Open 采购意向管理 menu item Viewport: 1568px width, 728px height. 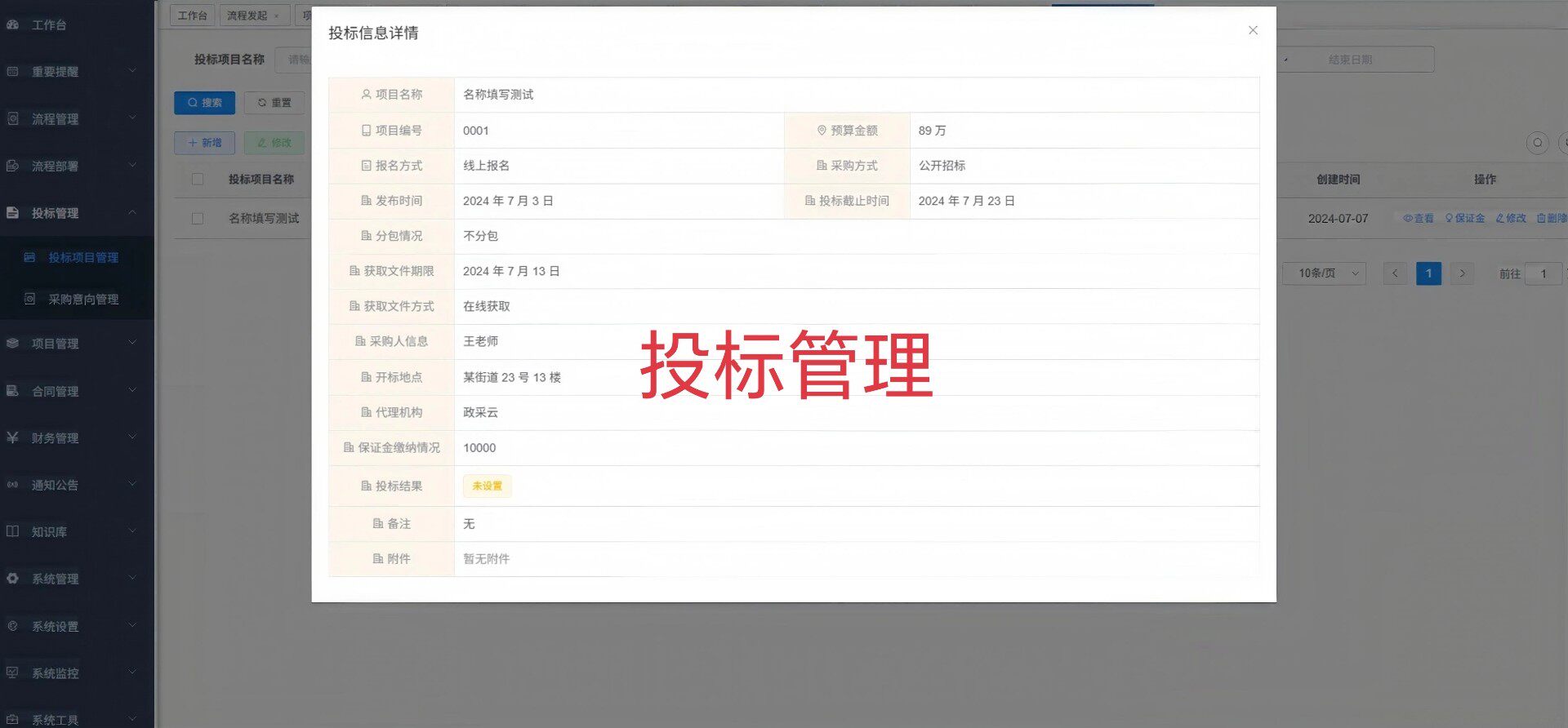(x=77, y=299)
